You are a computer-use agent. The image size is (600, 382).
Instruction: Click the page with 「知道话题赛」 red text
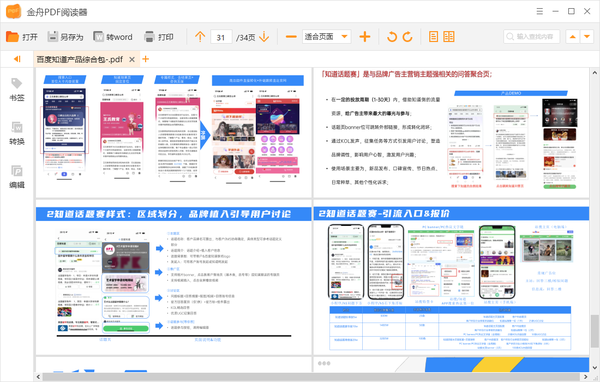tap(451, 132)
